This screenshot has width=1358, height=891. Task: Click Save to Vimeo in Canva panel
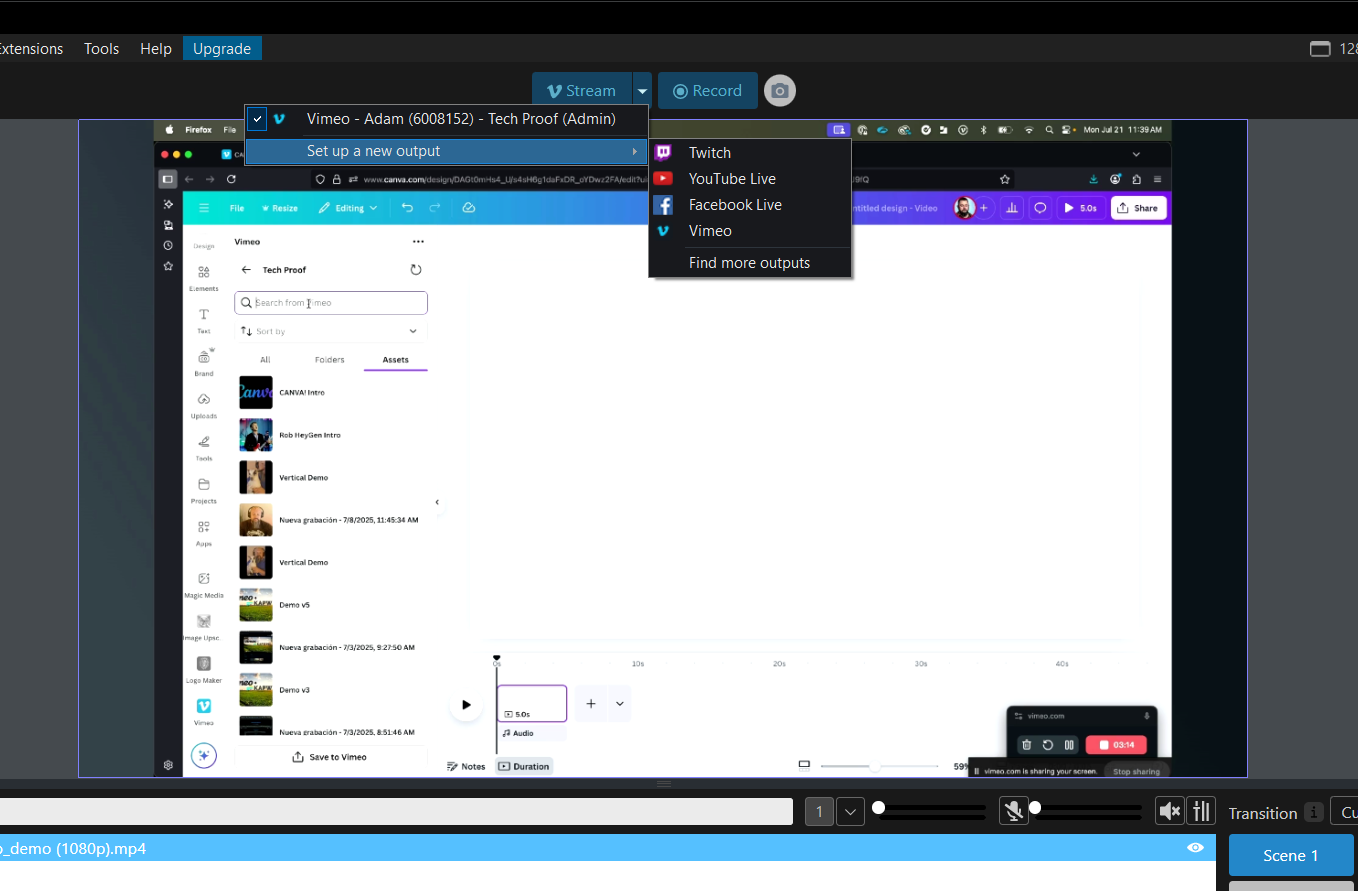click(330, 757)
